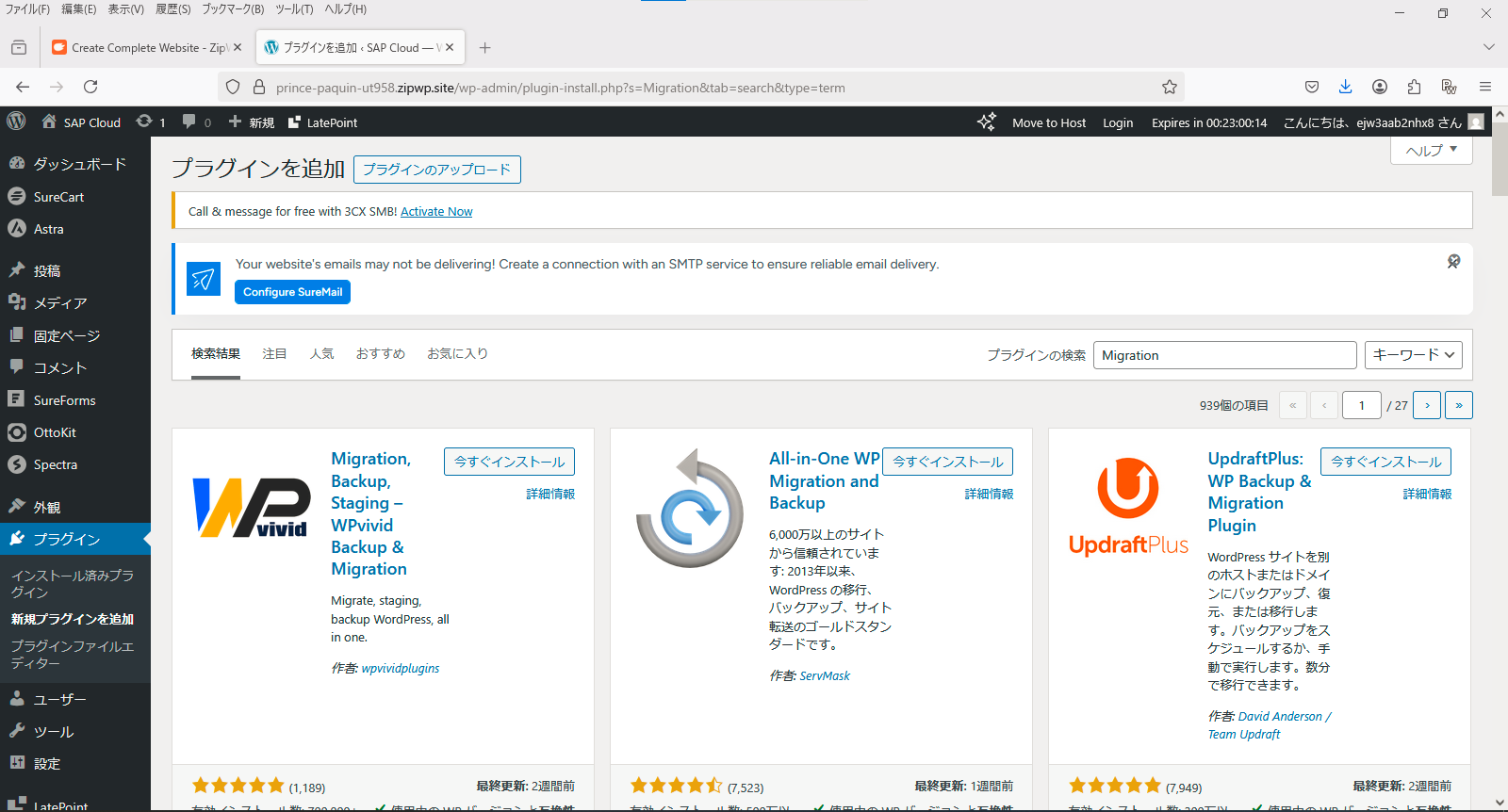Open 投稿 in the sidebar
This screenshot has width=1508, height=812.
click(x=75, y=270)
